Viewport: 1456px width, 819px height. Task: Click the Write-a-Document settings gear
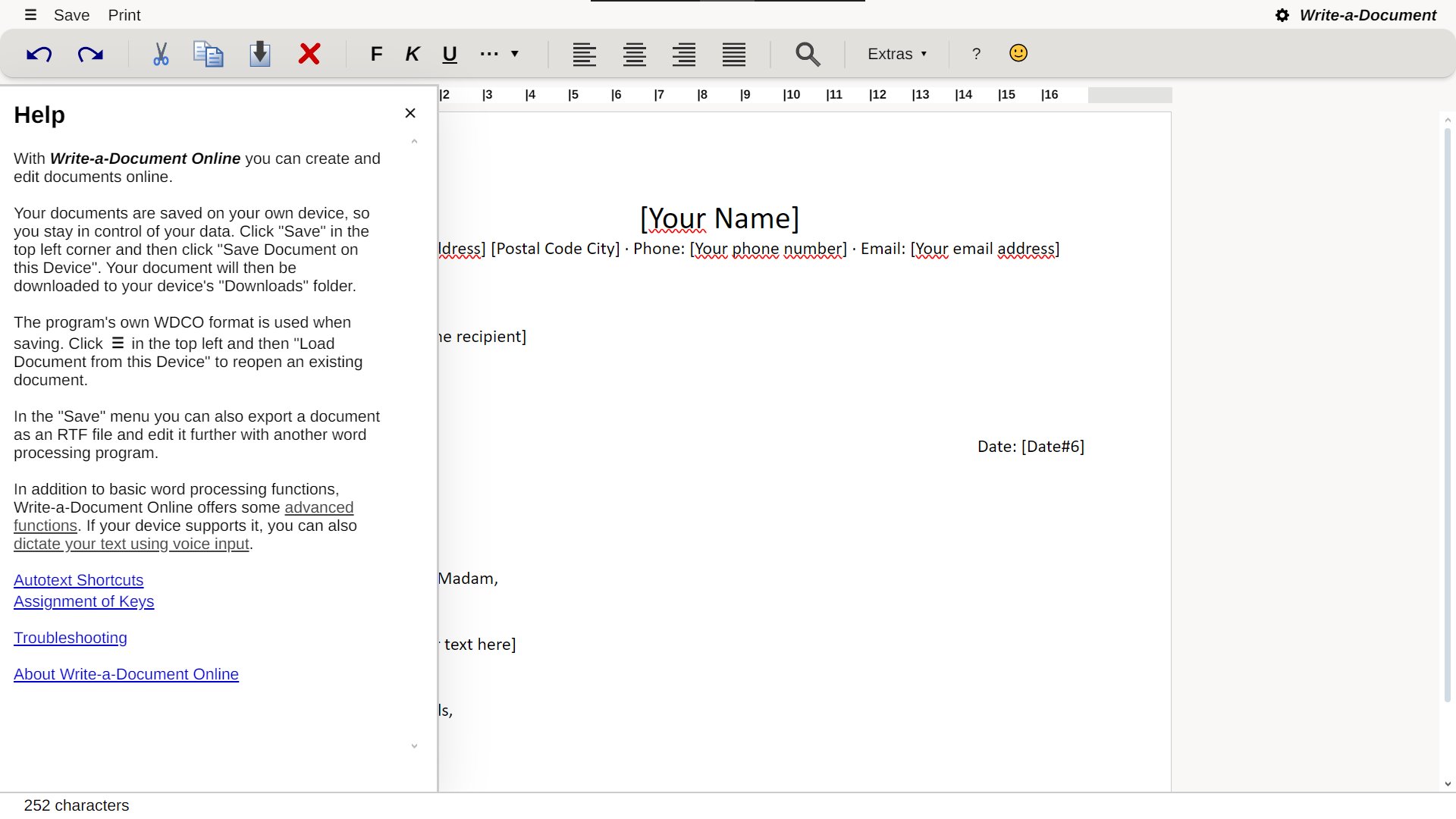(x=1282, y=15)
